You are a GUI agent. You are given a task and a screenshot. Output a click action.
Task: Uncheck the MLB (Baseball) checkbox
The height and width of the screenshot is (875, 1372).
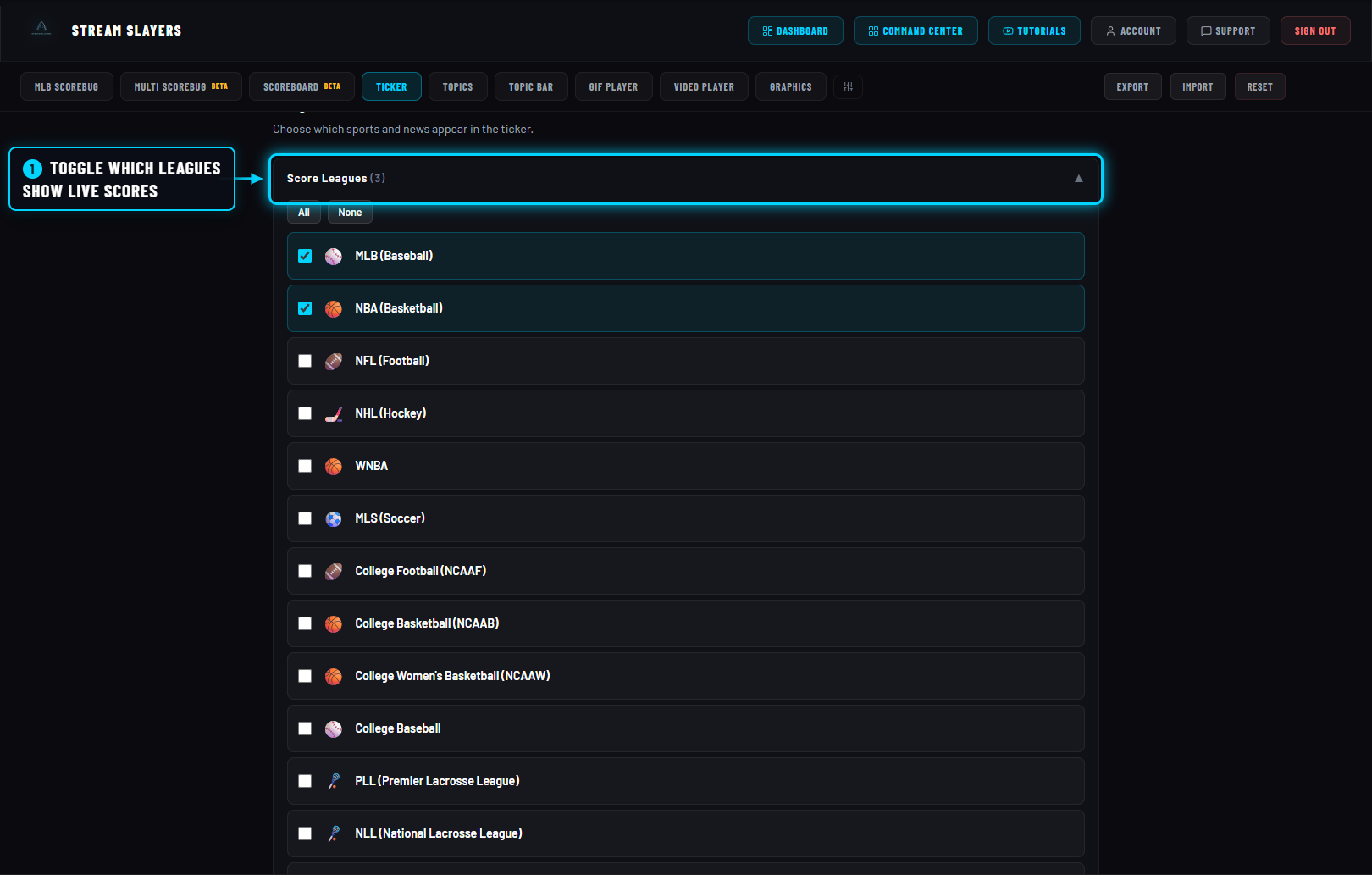(305, 256)
